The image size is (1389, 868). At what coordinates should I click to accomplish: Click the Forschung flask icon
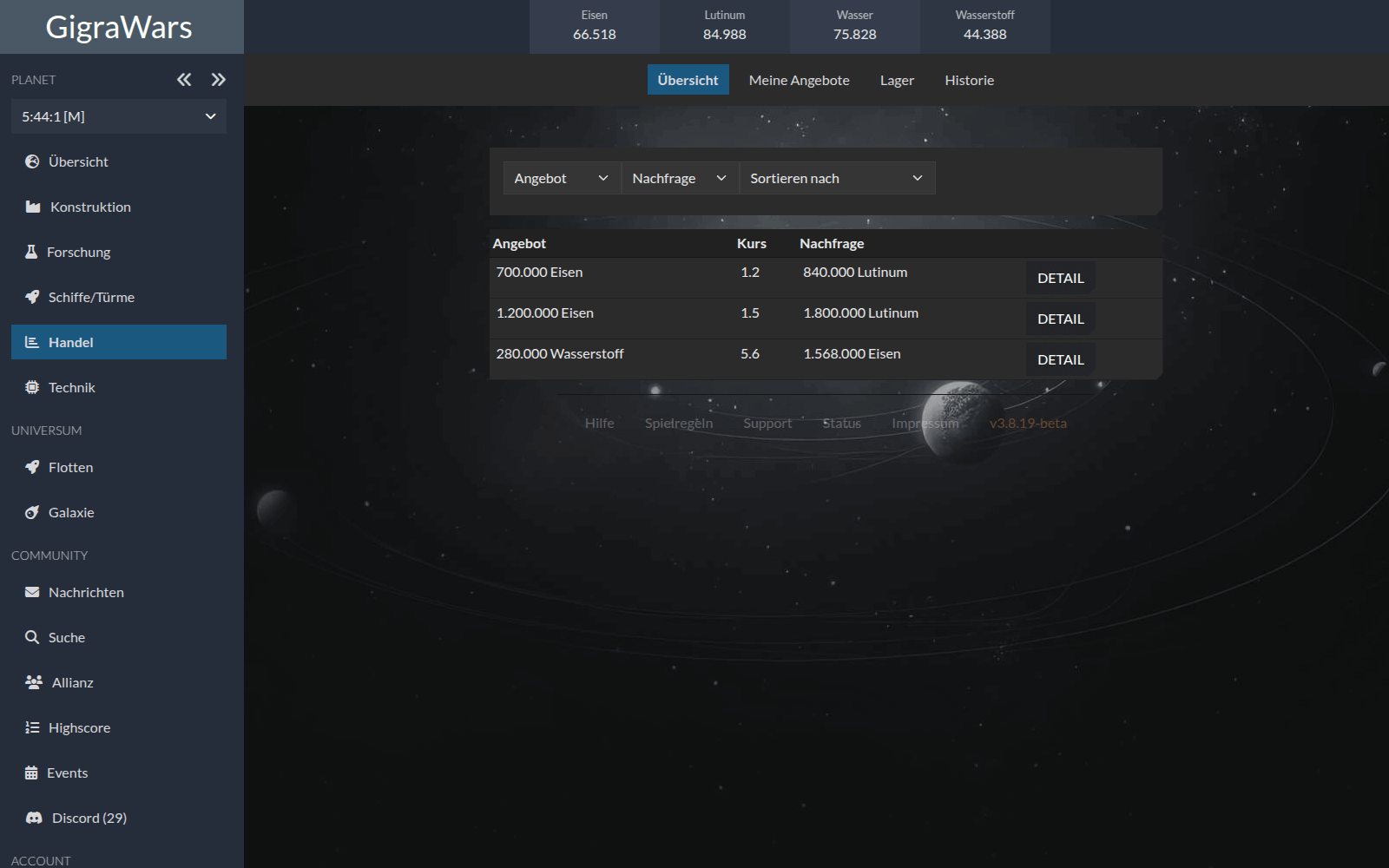[31, 252]
